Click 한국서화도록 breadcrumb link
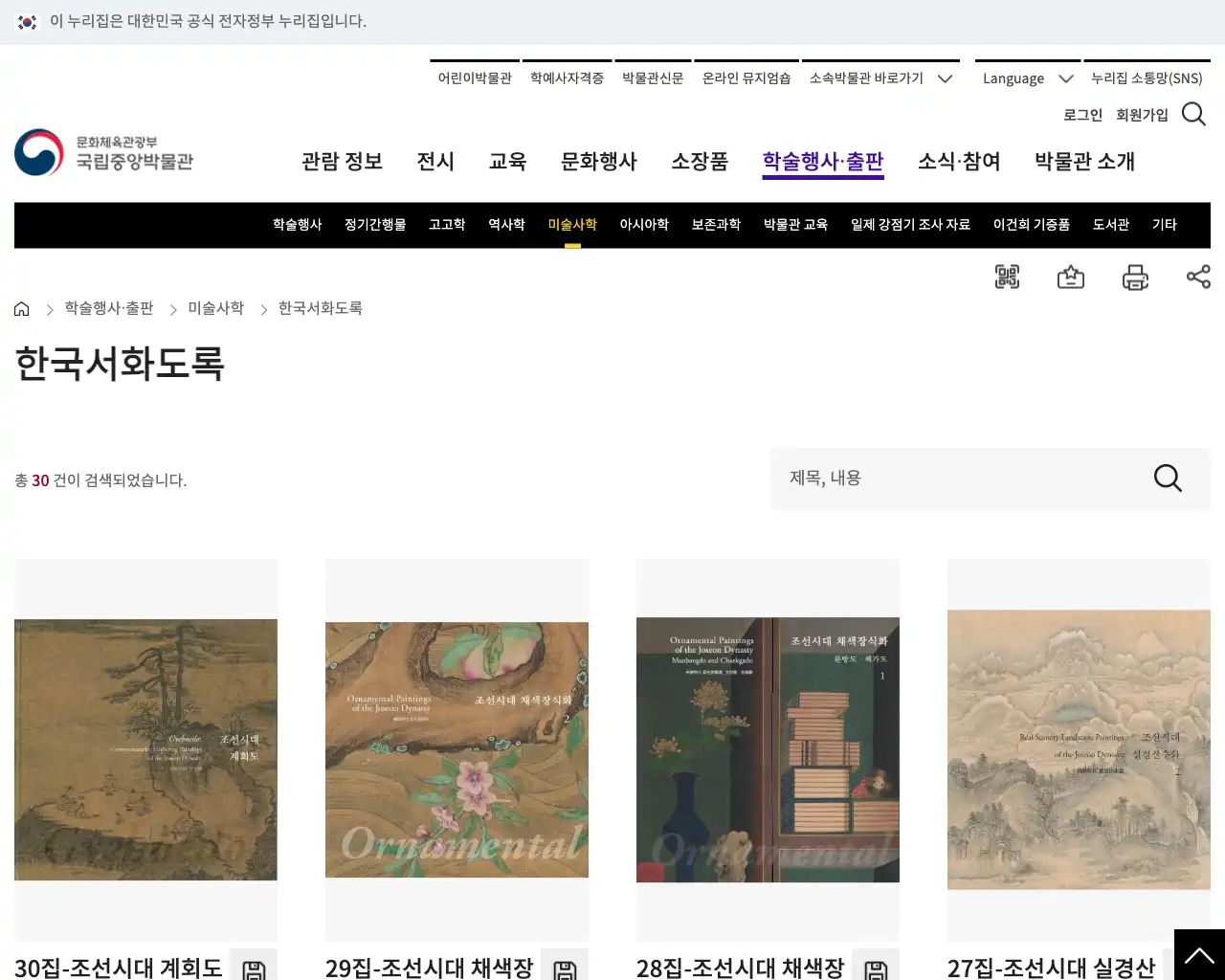 321,308
